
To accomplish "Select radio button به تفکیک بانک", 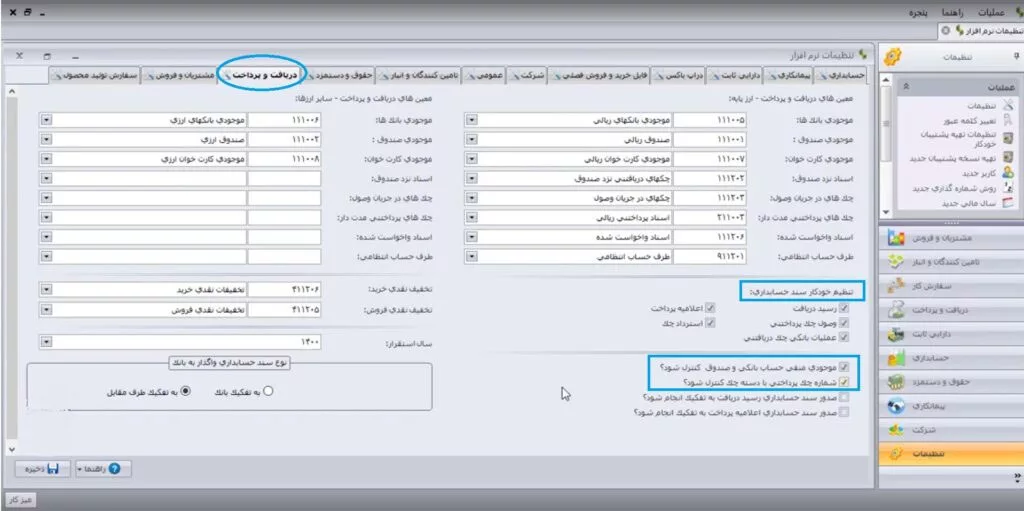I will click(x=268, y=391).
